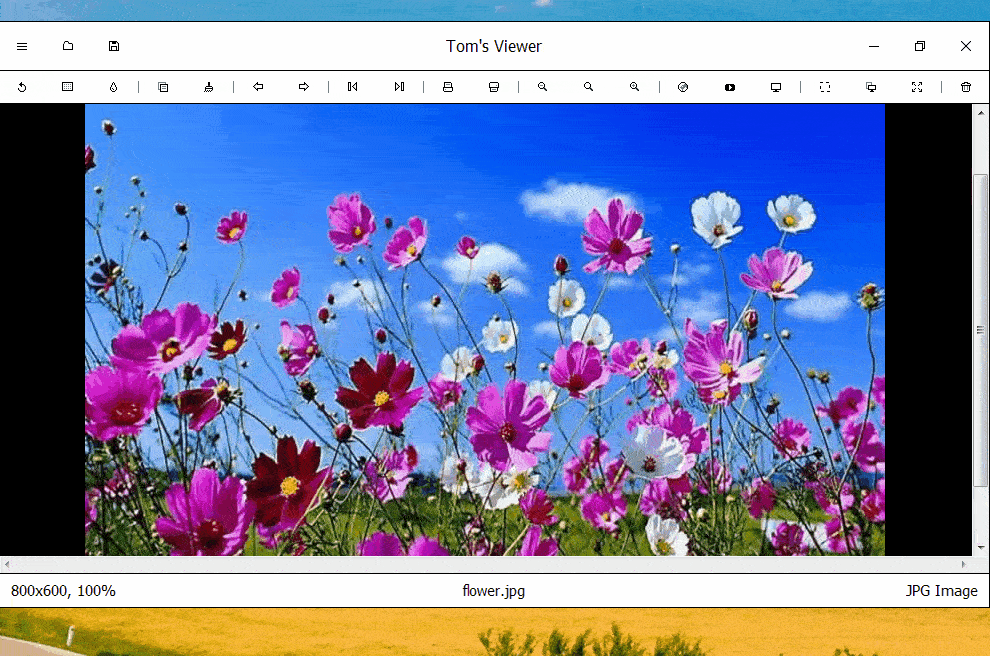Click the window-over-monitor icon
The width and height of the screenshot is (990, 656).
click(x=871, y=87)
